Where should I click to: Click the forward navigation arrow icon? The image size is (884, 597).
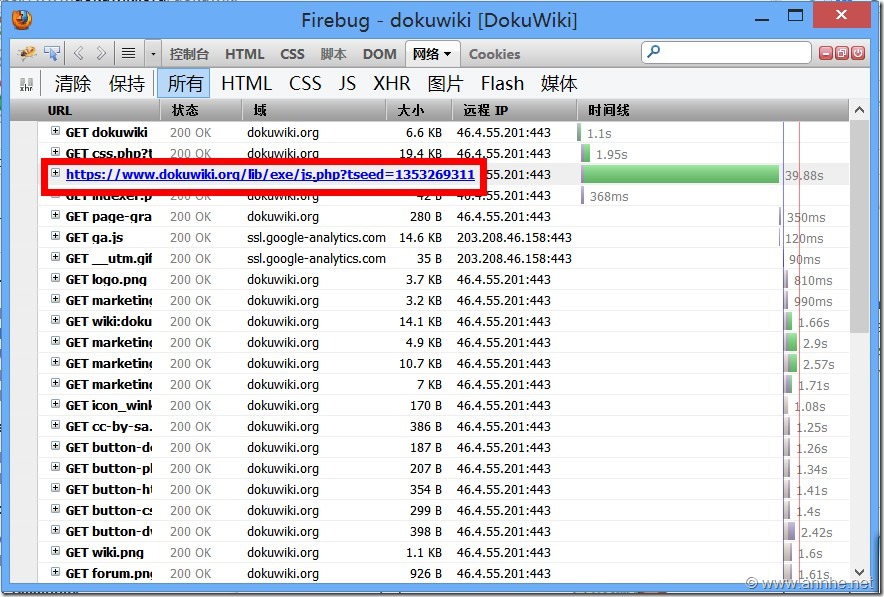[100, 53]
